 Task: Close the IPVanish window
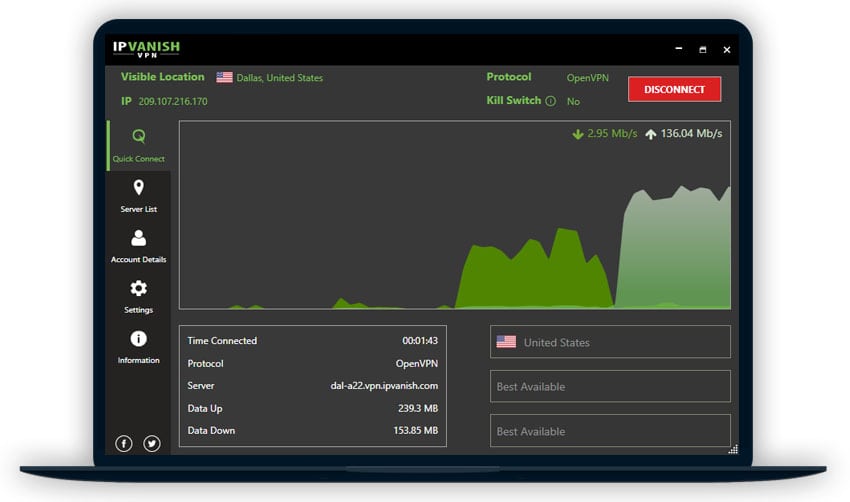[x=727, y=49]
